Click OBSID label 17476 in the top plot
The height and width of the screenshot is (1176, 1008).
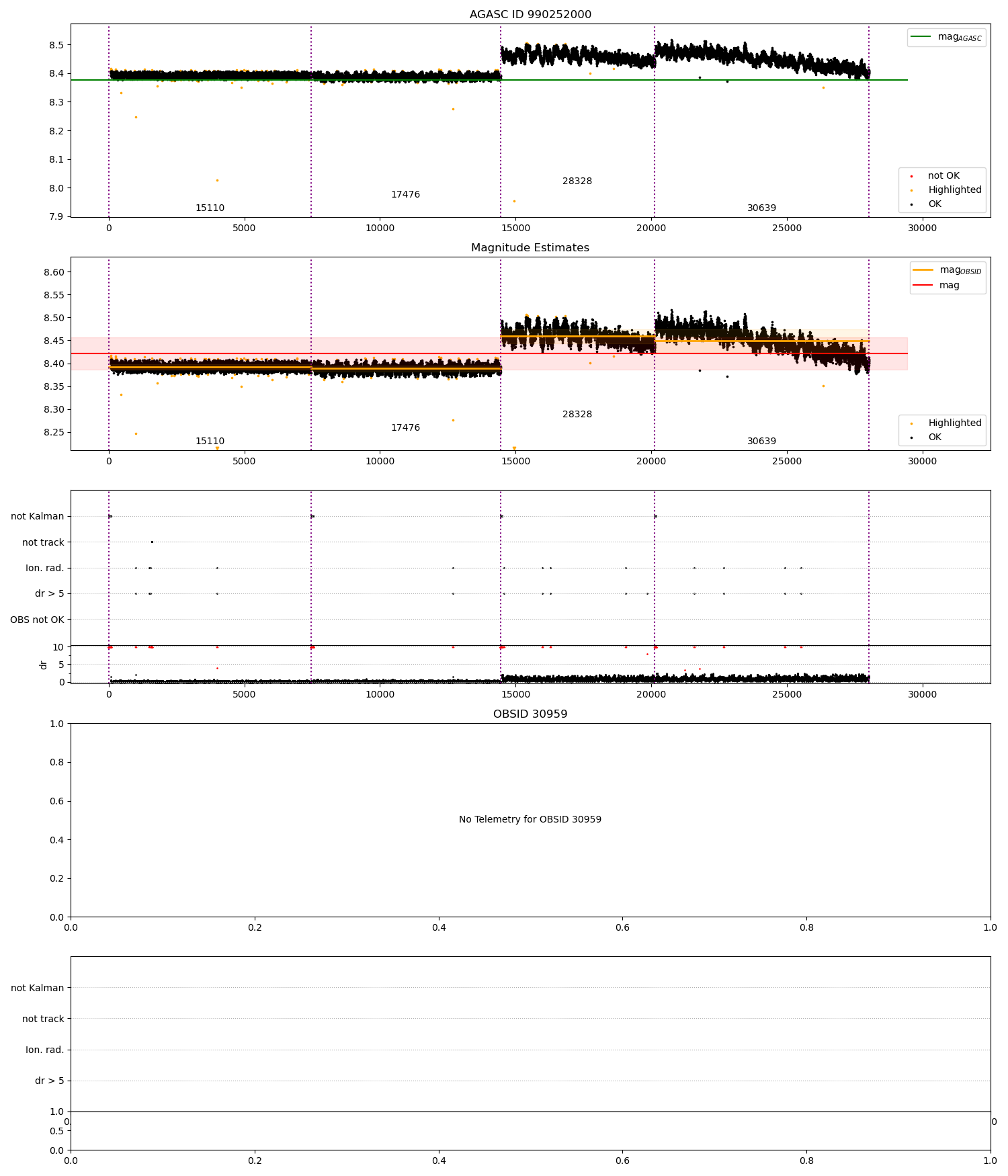coord(405,195)
